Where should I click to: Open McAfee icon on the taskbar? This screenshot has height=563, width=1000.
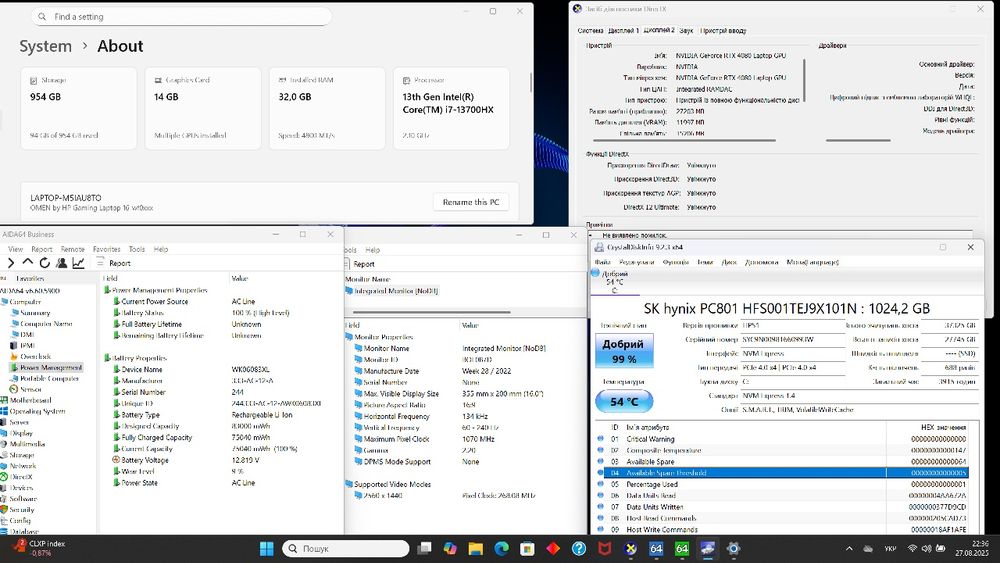click(x=605, y=548)
